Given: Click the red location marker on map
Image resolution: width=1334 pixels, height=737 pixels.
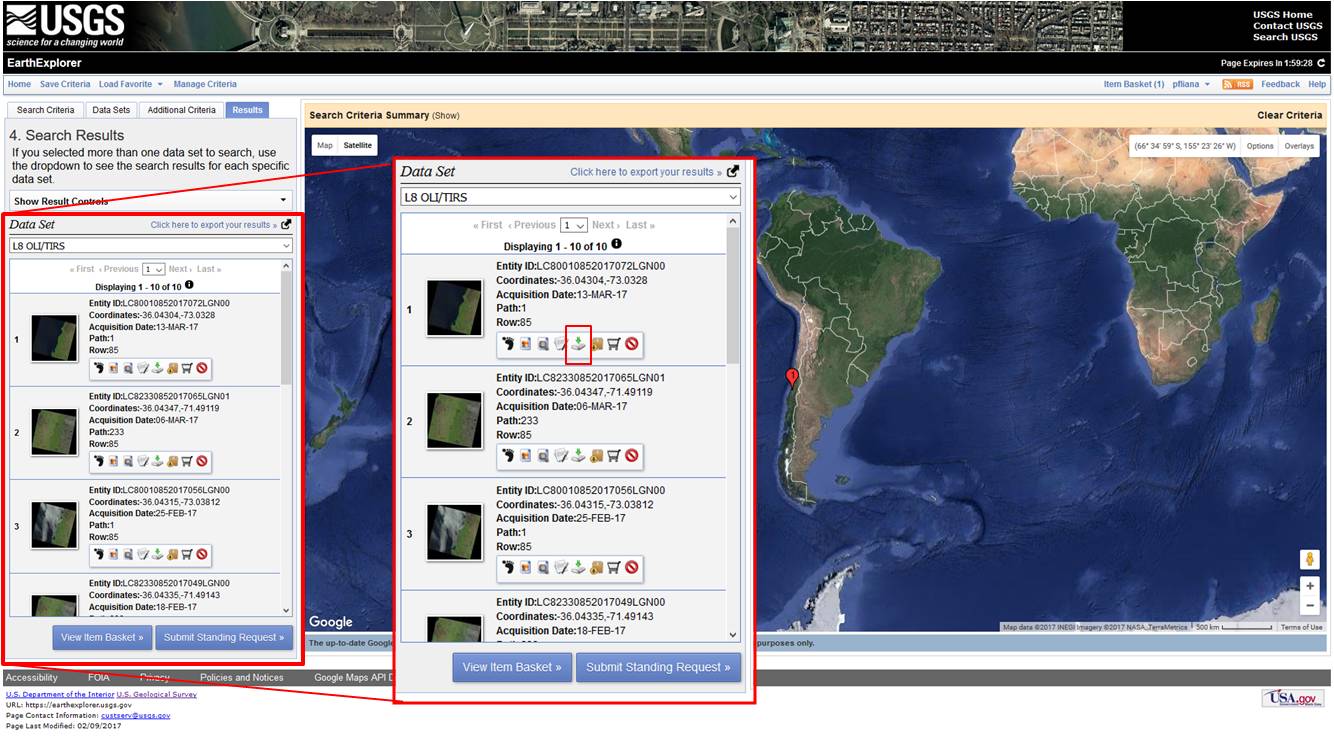Looking at the screenshot, I should click(x=792, y=377).
